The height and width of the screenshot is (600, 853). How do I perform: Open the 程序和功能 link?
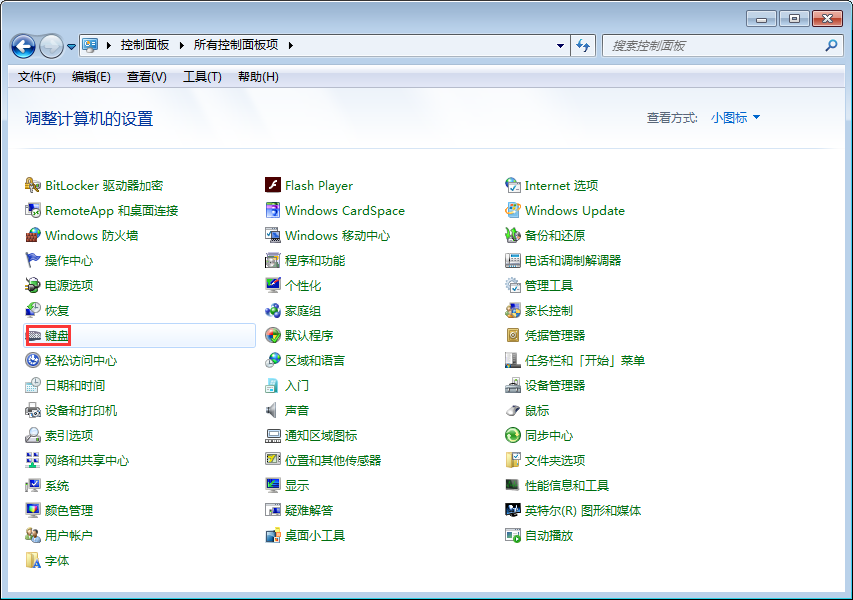tap(315, 260)
